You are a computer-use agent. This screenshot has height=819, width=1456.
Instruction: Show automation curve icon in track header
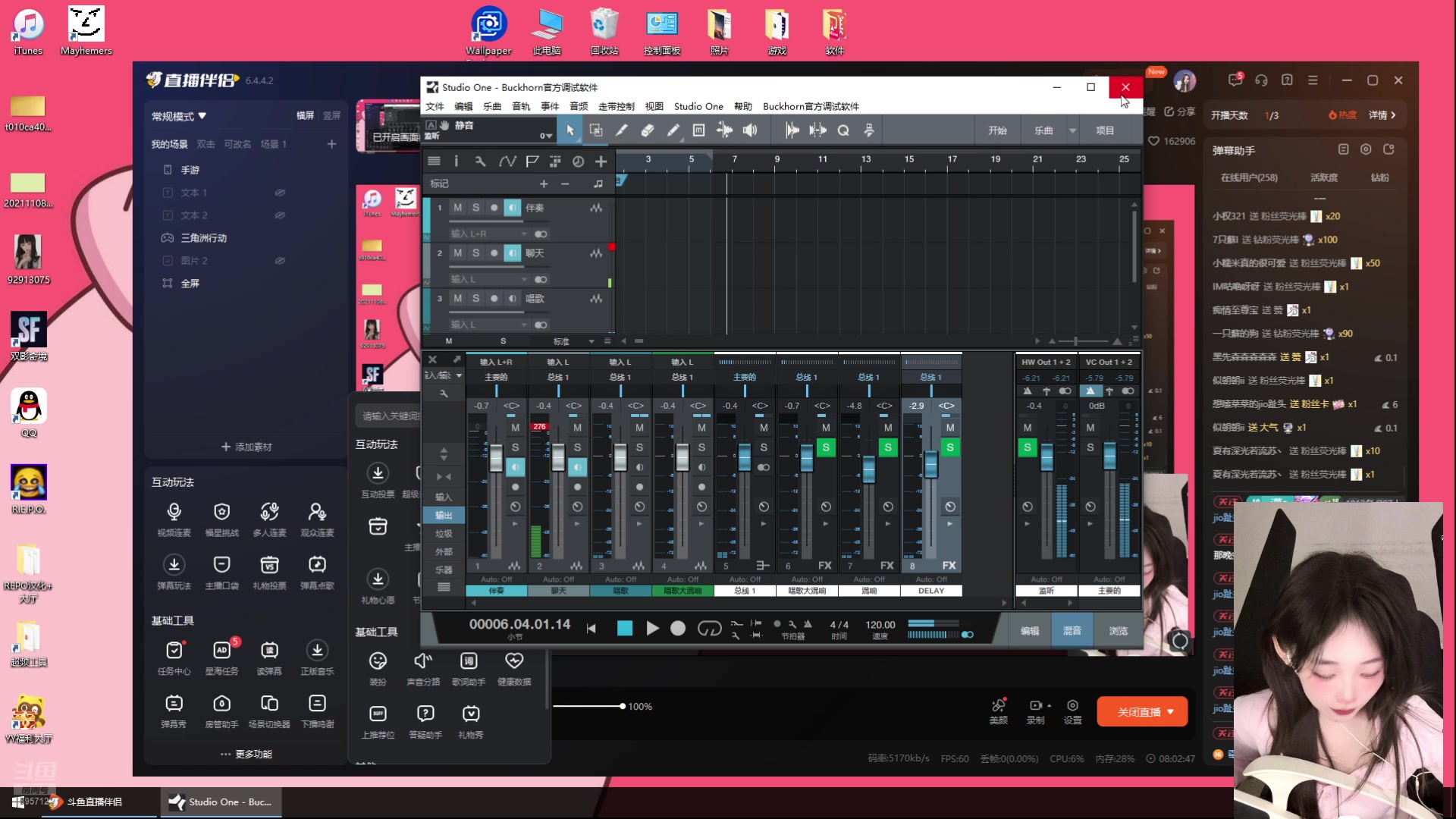507,161
